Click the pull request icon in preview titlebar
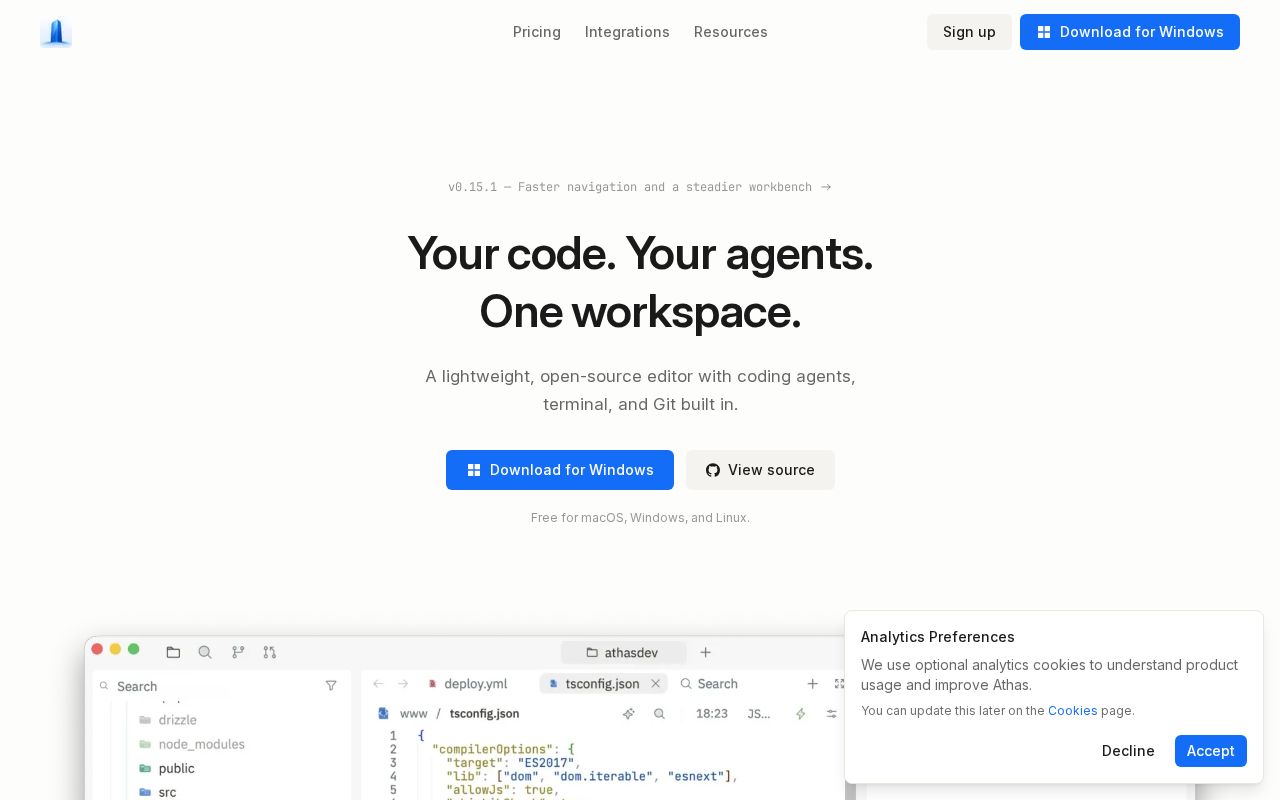Viewport: 1280px width, 800px height. pyautogui.click(x=269, y=652)
